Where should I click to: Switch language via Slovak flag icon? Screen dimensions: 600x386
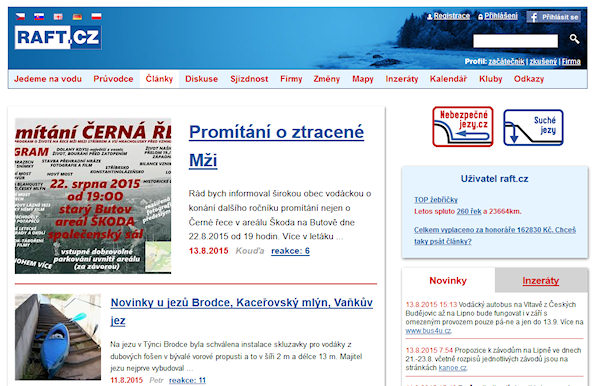(39, 16)
